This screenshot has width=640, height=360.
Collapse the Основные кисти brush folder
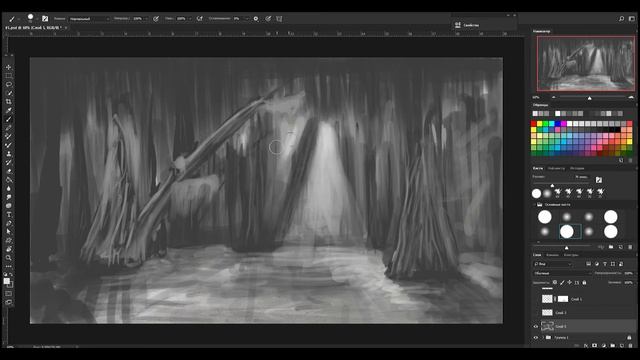tap(534, 204)
